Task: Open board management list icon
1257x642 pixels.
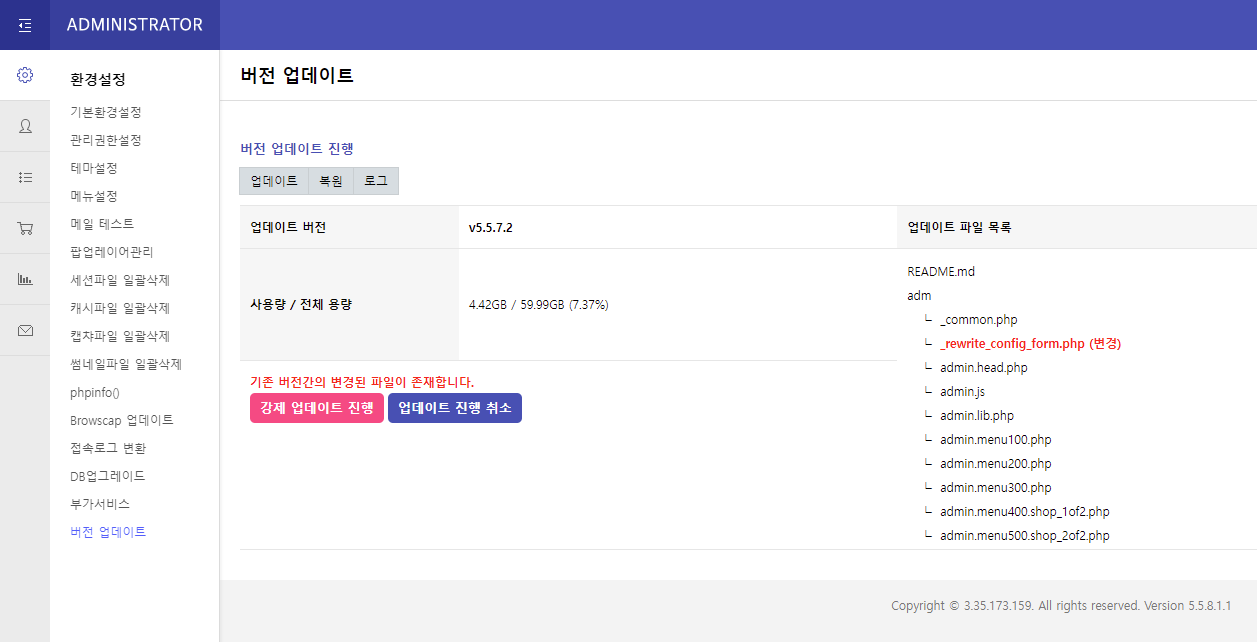Action: click(x=25, y=177)
